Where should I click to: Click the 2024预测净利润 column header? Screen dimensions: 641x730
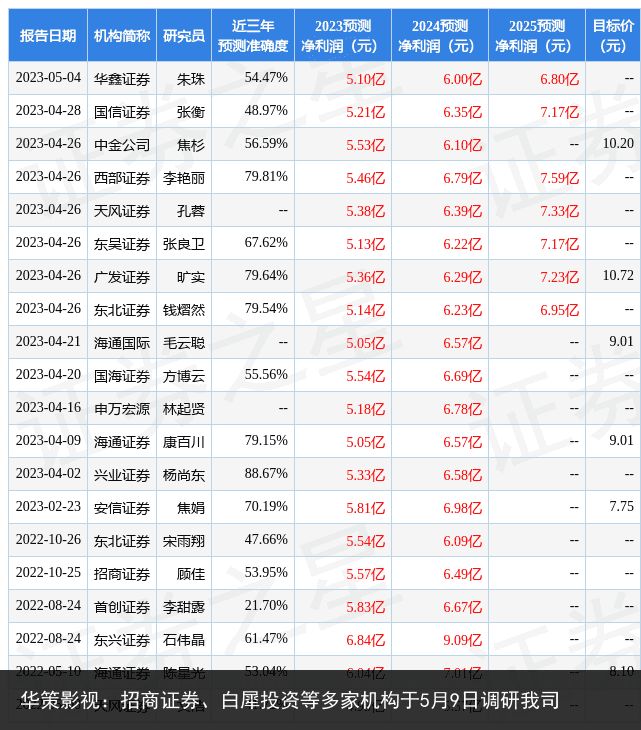pyautogui.click(x=440, y=35)
